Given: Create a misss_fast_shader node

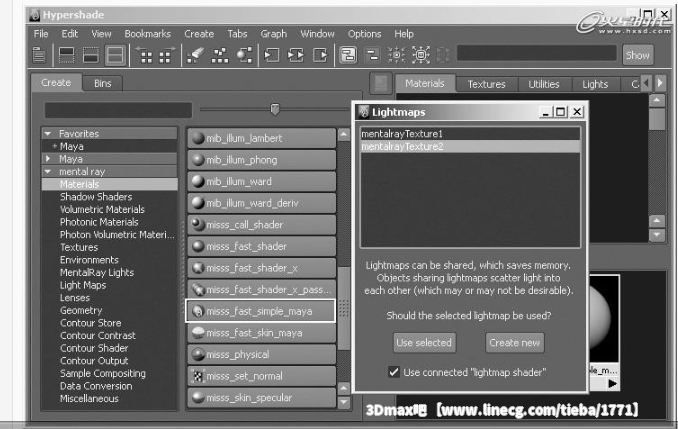Looking at the screenshot, I should tap(262, 247).
